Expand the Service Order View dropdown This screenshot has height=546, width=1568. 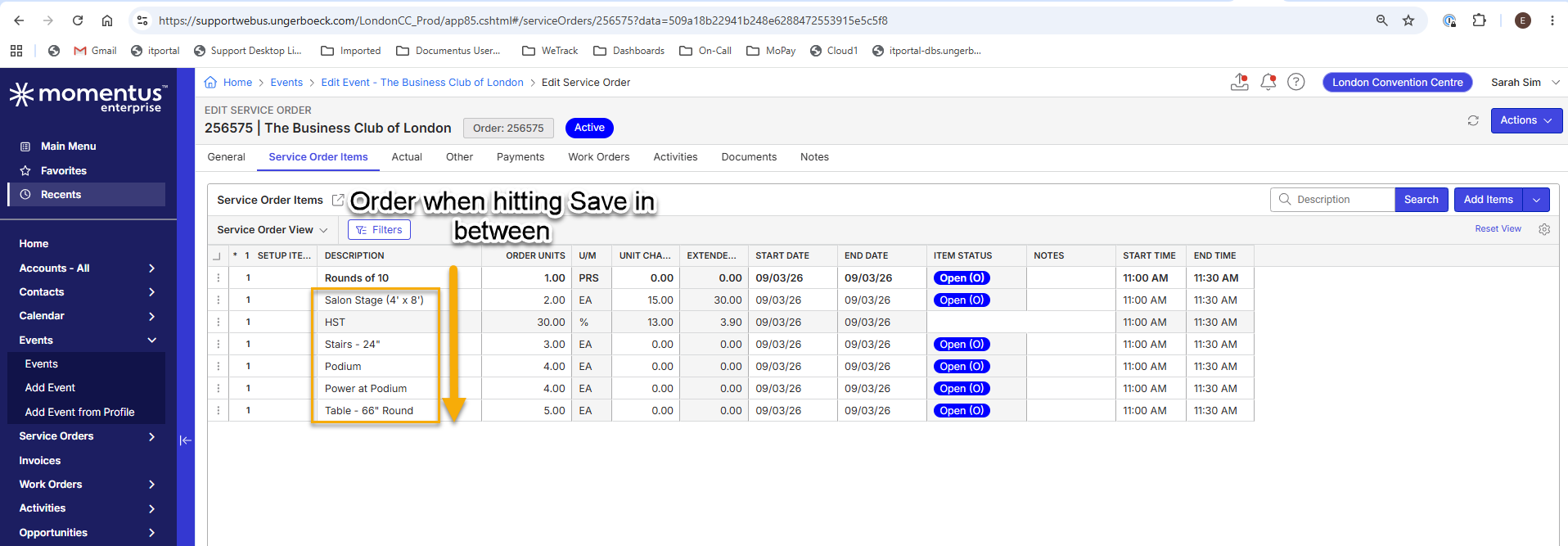273,230
